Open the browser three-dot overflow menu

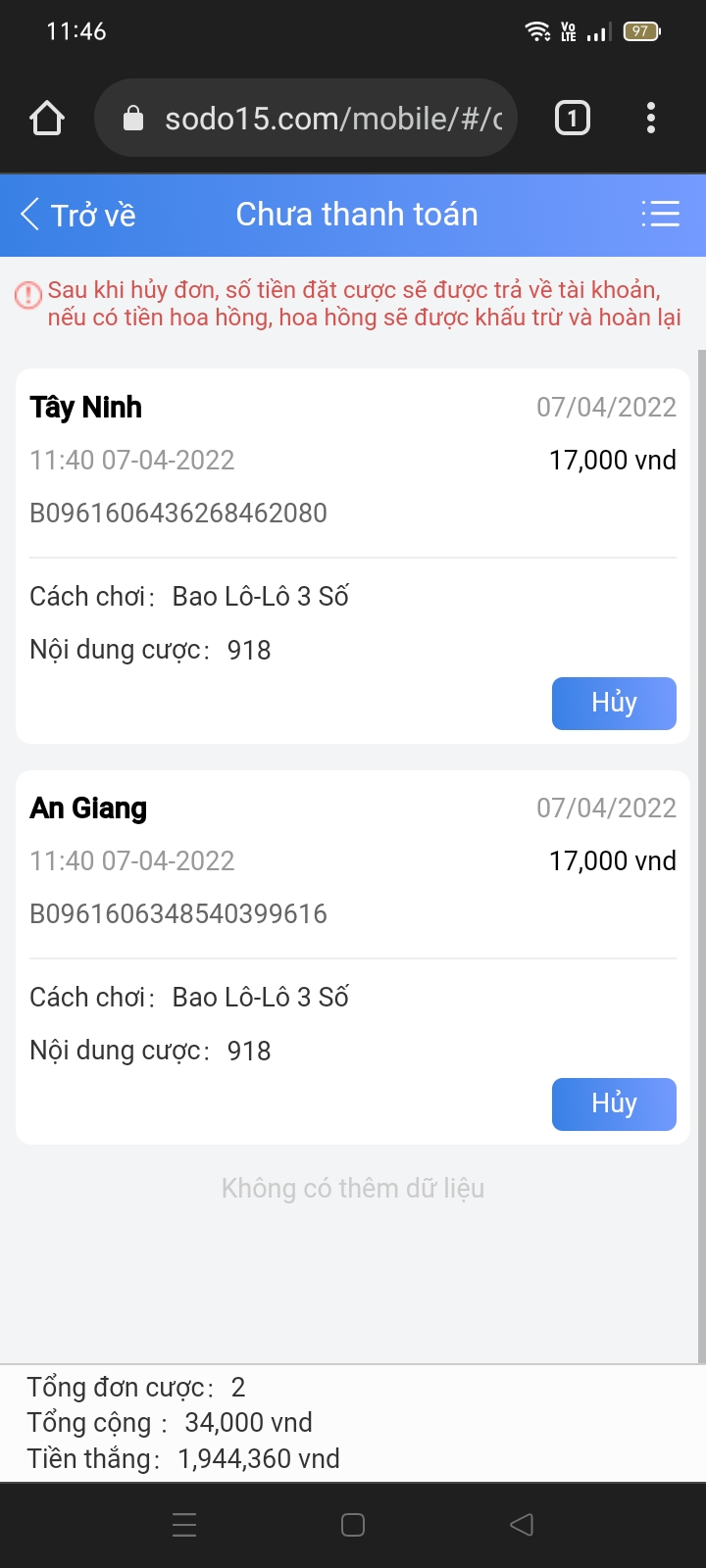(651, 119)
